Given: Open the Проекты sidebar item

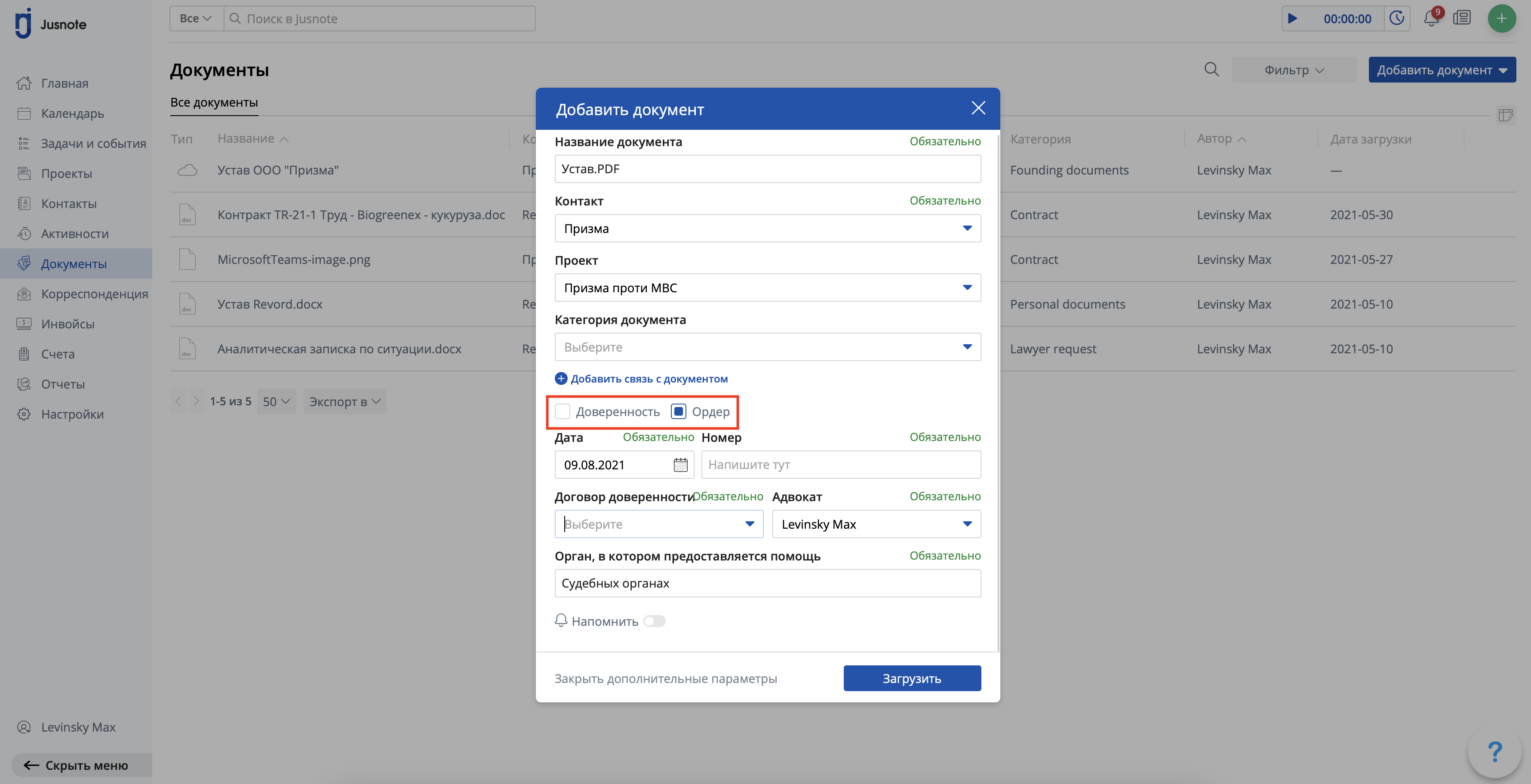Looking at the screenshot, I should coord(67,173).
